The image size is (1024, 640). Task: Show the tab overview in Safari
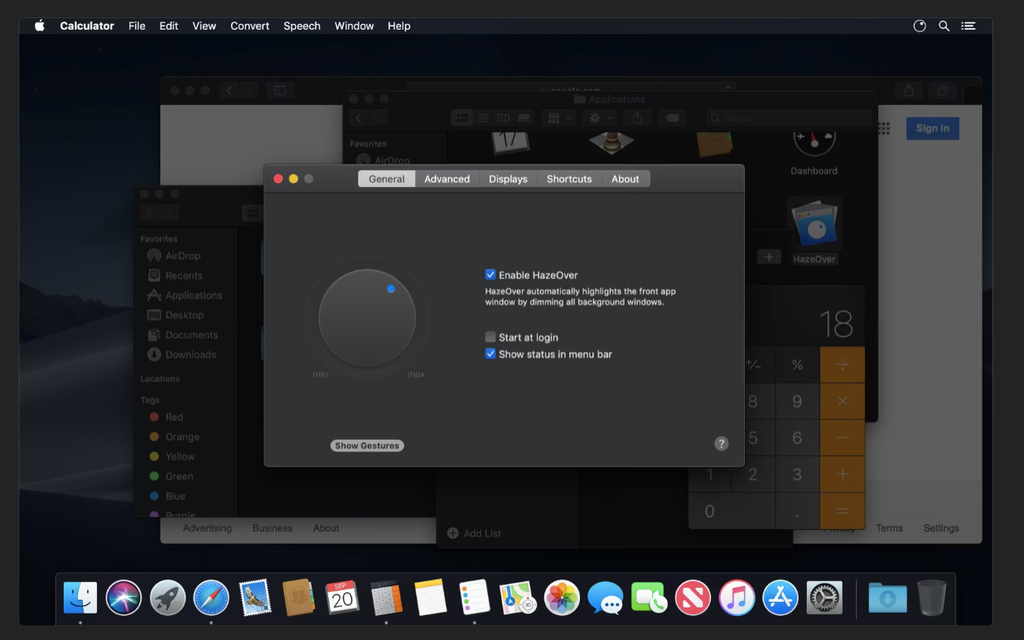942,90
